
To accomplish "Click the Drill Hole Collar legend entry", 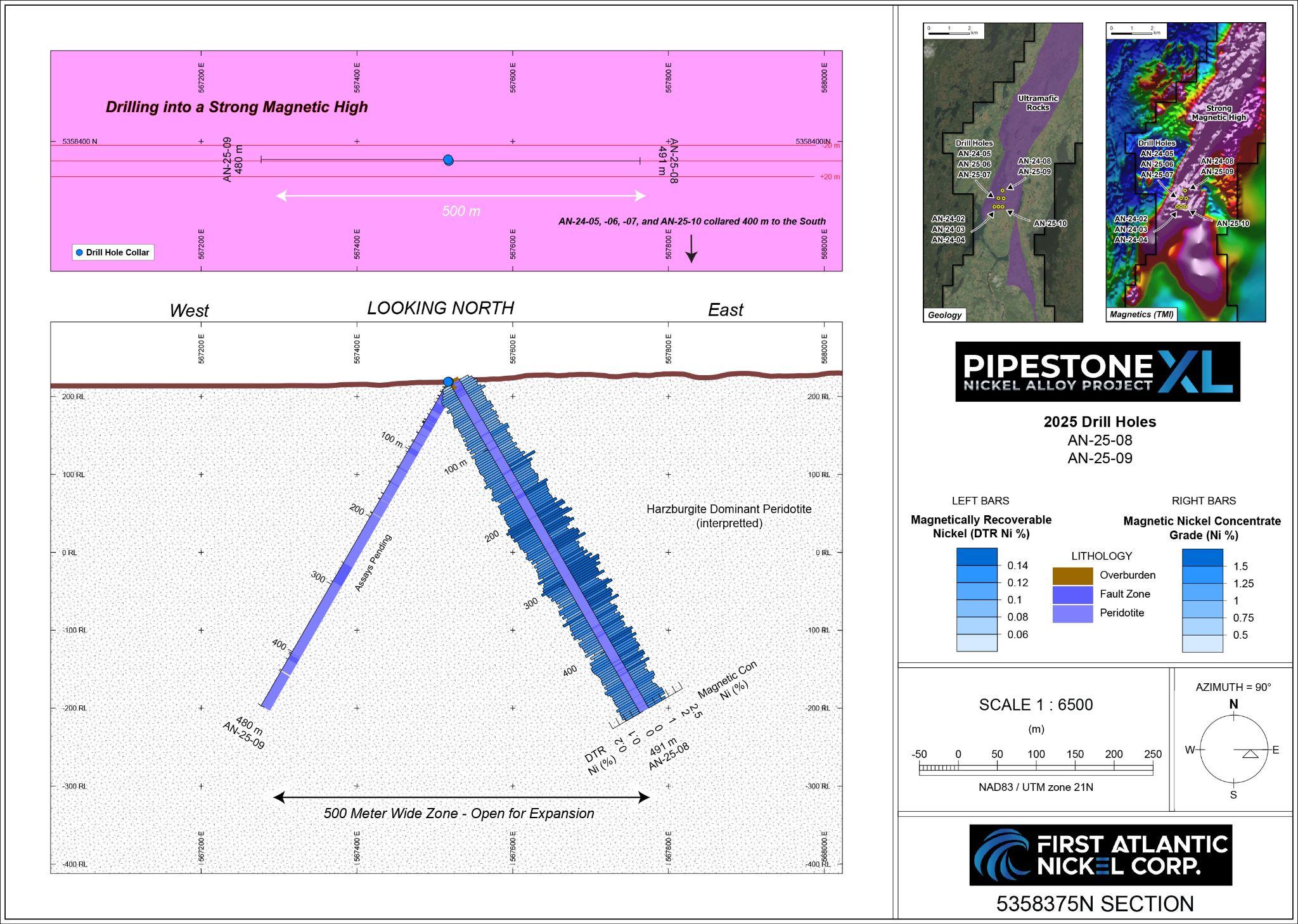I will coord(113,252).
